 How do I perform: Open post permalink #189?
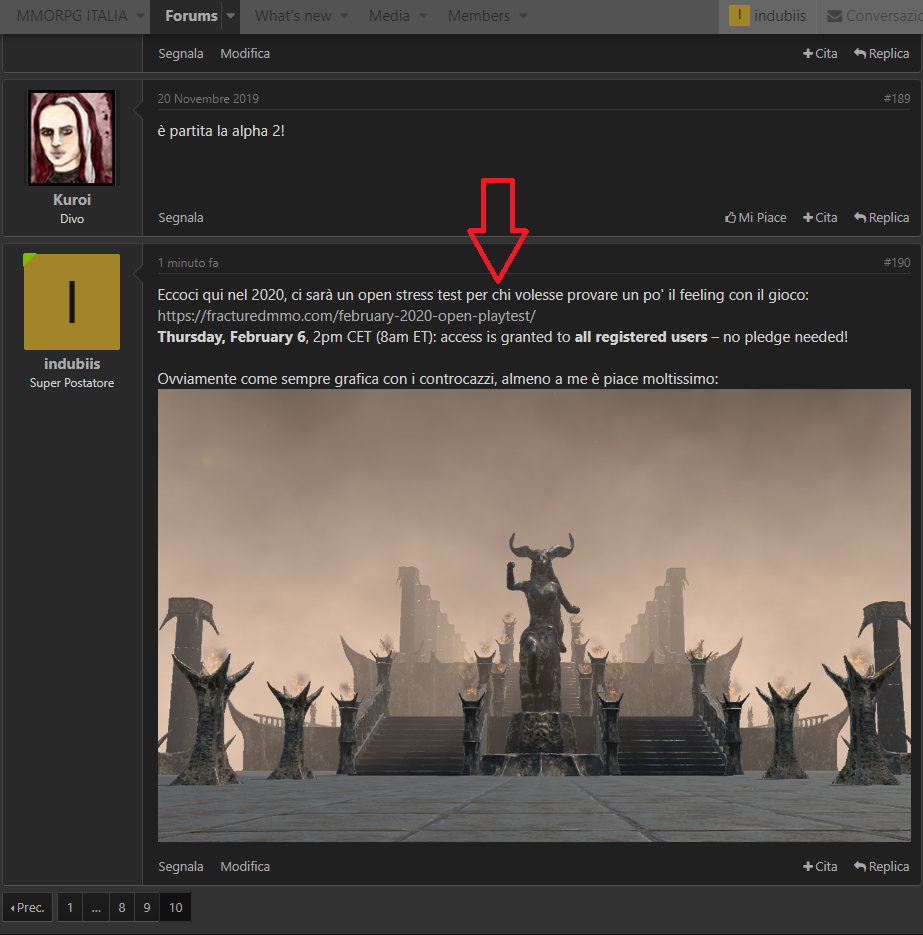point(897,99)
